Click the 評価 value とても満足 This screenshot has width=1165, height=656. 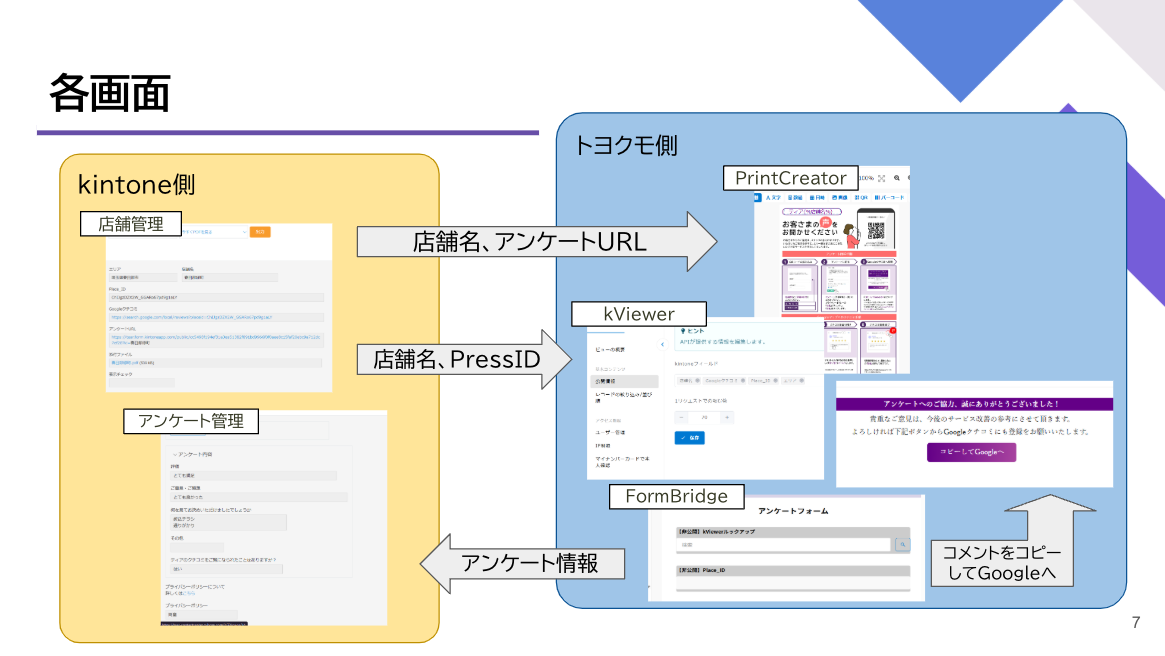[x=253, y=475]
